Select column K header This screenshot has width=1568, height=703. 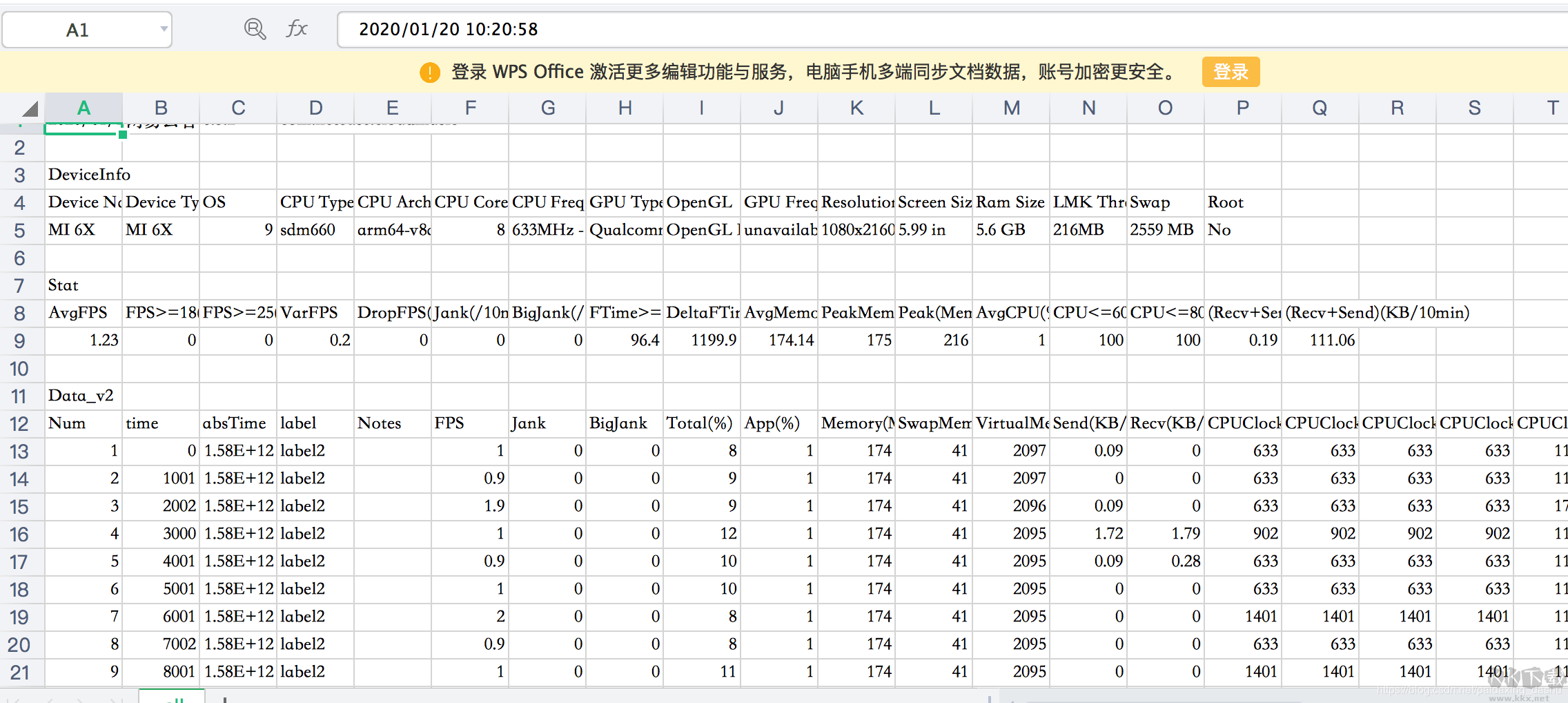point(856,108)
